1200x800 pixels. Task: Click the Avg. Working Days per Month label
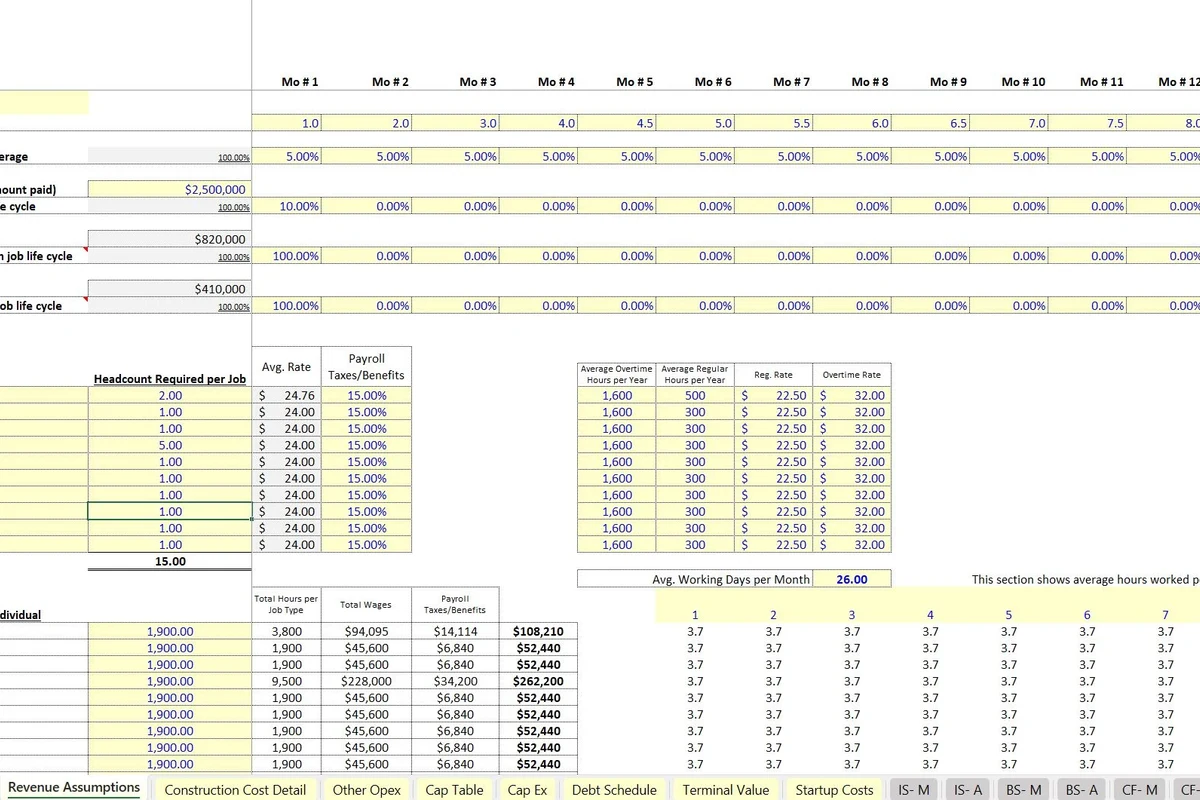(x=731, y=579)
